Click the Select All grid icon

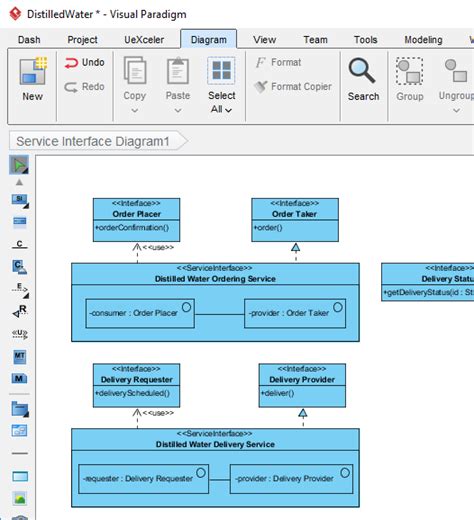[221, 70]
